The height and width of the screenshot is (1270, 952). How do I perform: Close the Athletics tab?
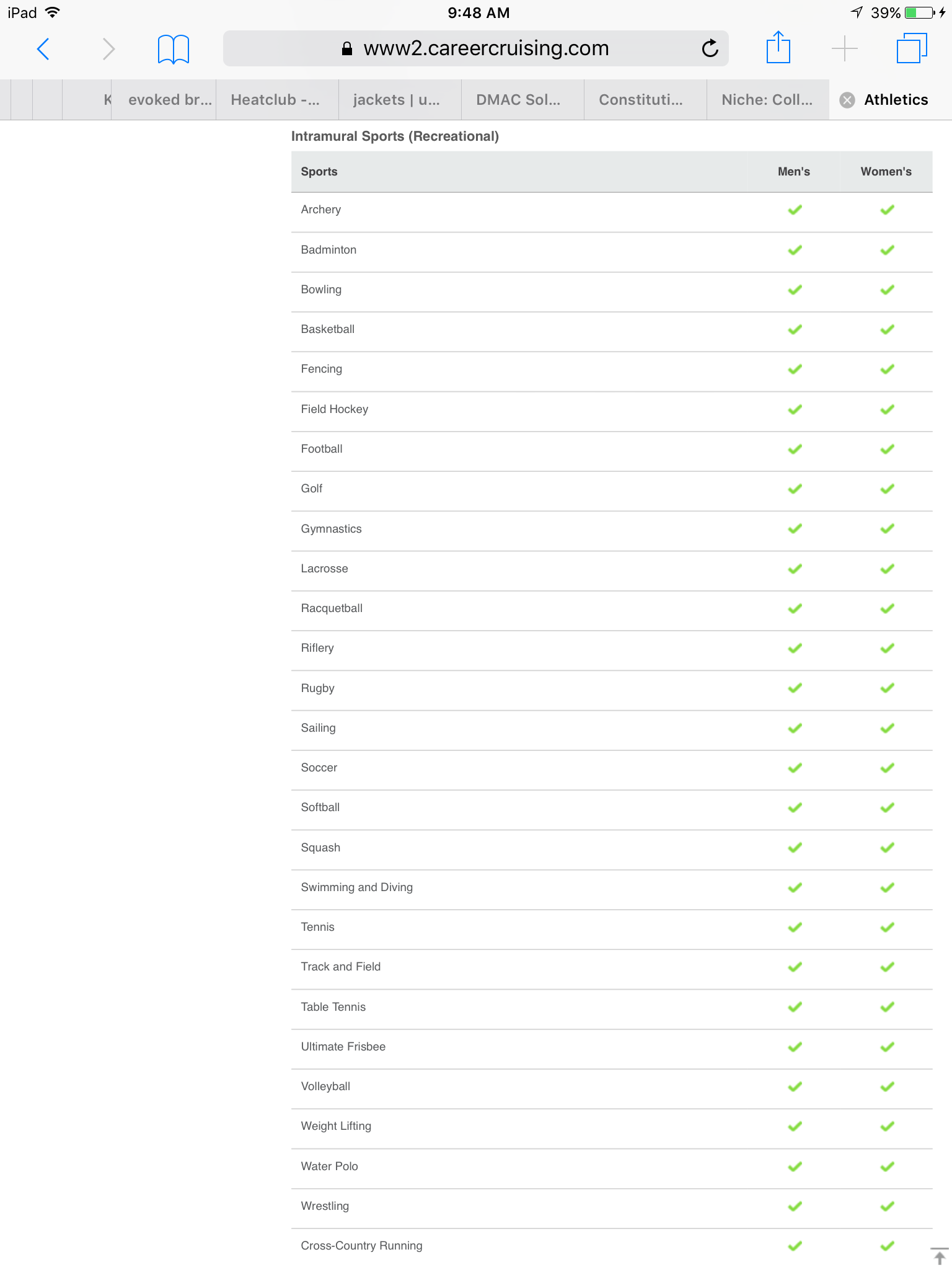[x=847, y=100]
